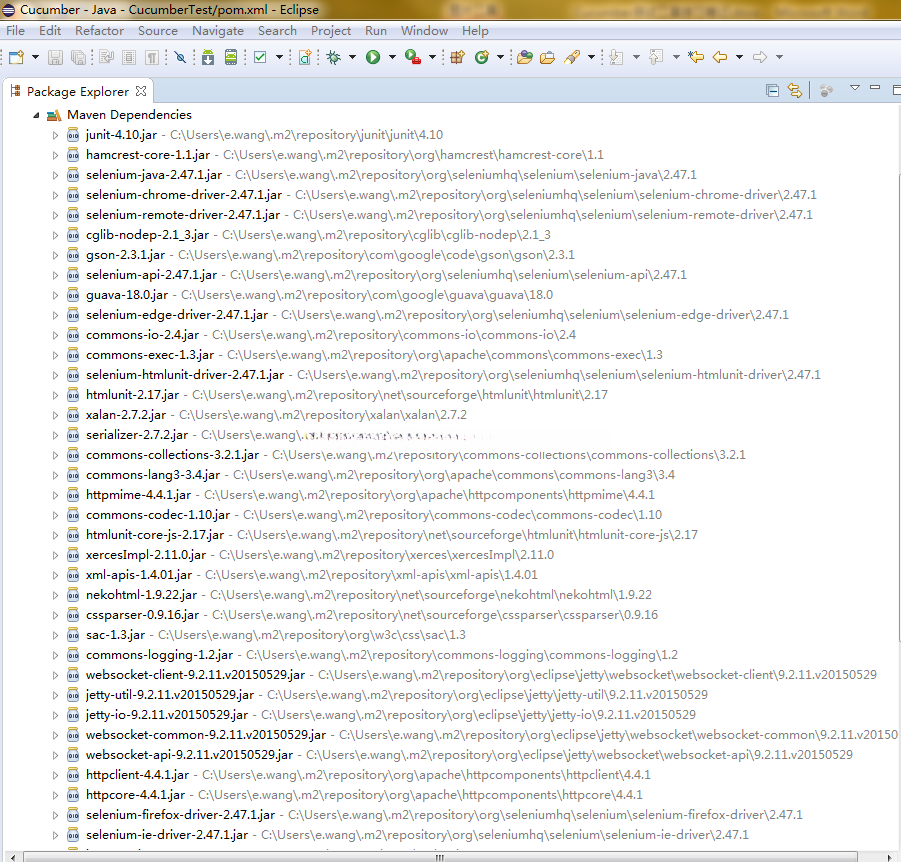Viewport: 901px width, 862px height.
Task: Open the External Tools dropdown arrow
Action: tap(433, 57)
